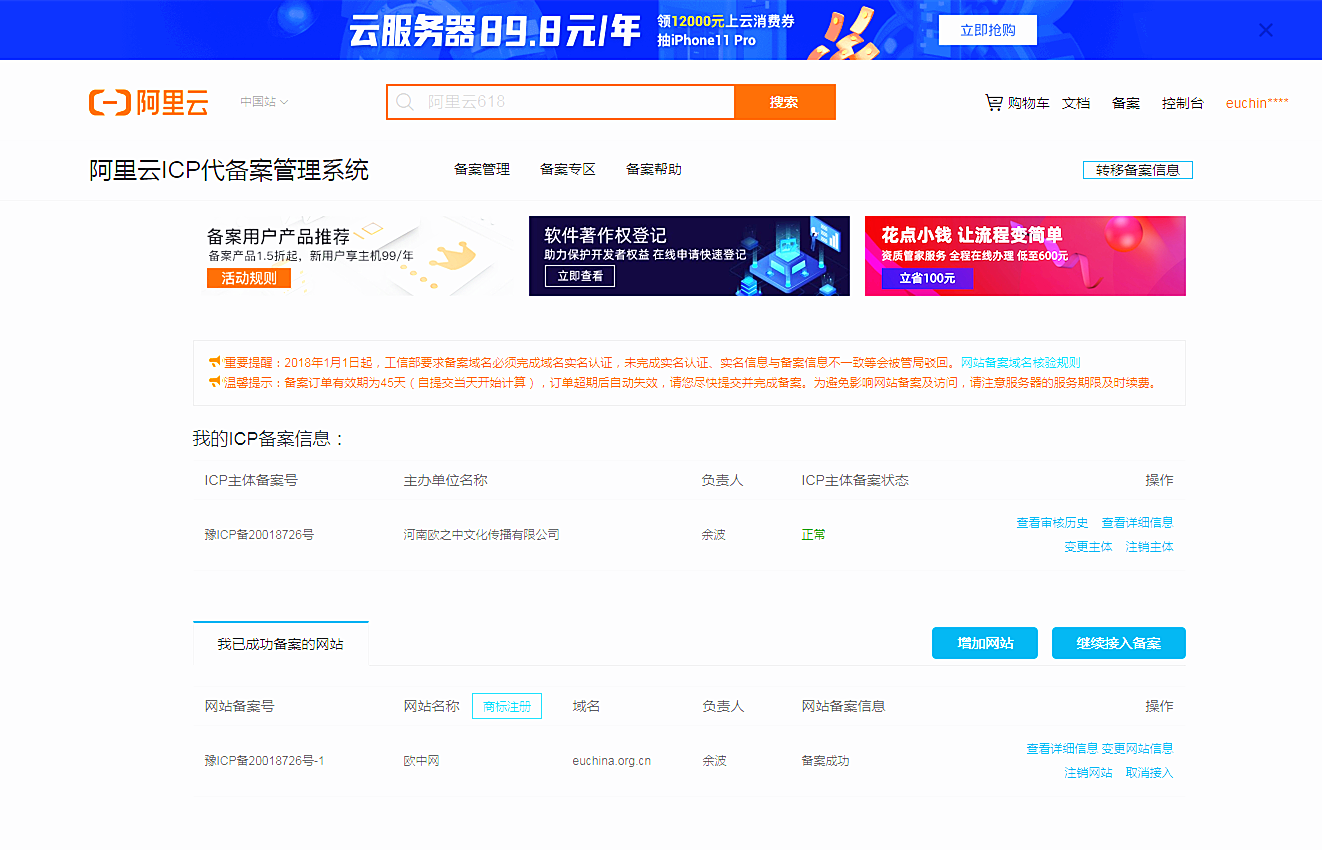
Task: Open the 备案用户产品推荐 banner
Action: (x=354, y=256)
